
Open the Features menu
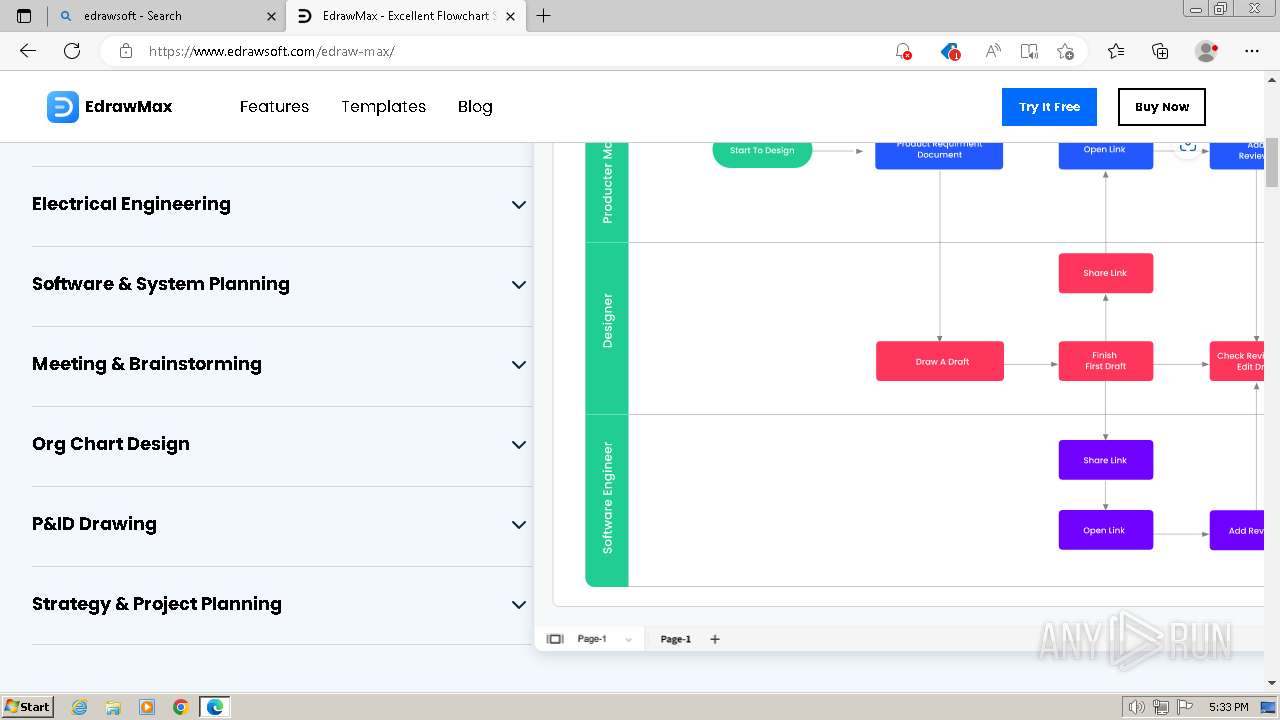(x=274, y=106)
